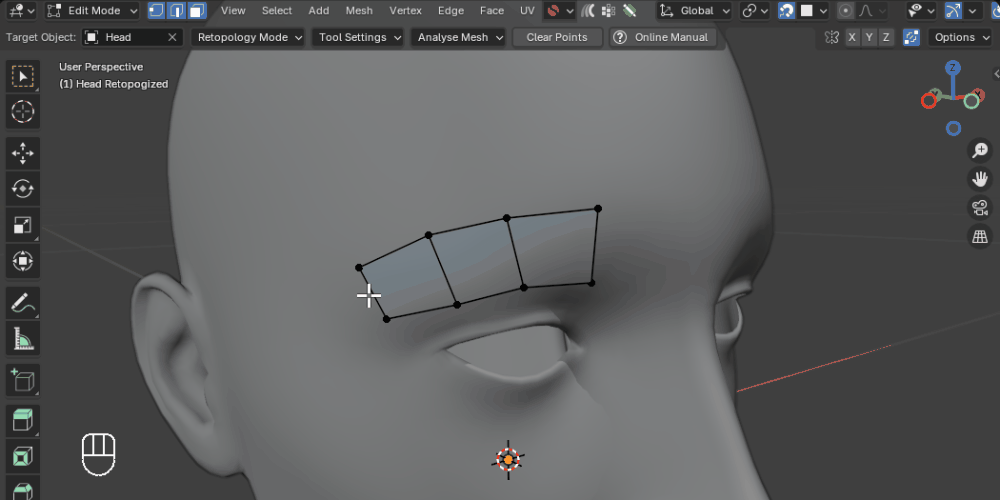Image resolution: width=1000 pixels, height=500 pixels.
Task: Open the Edit Mode dropdown
Action: pyautogui.click(x=93, y=10)
